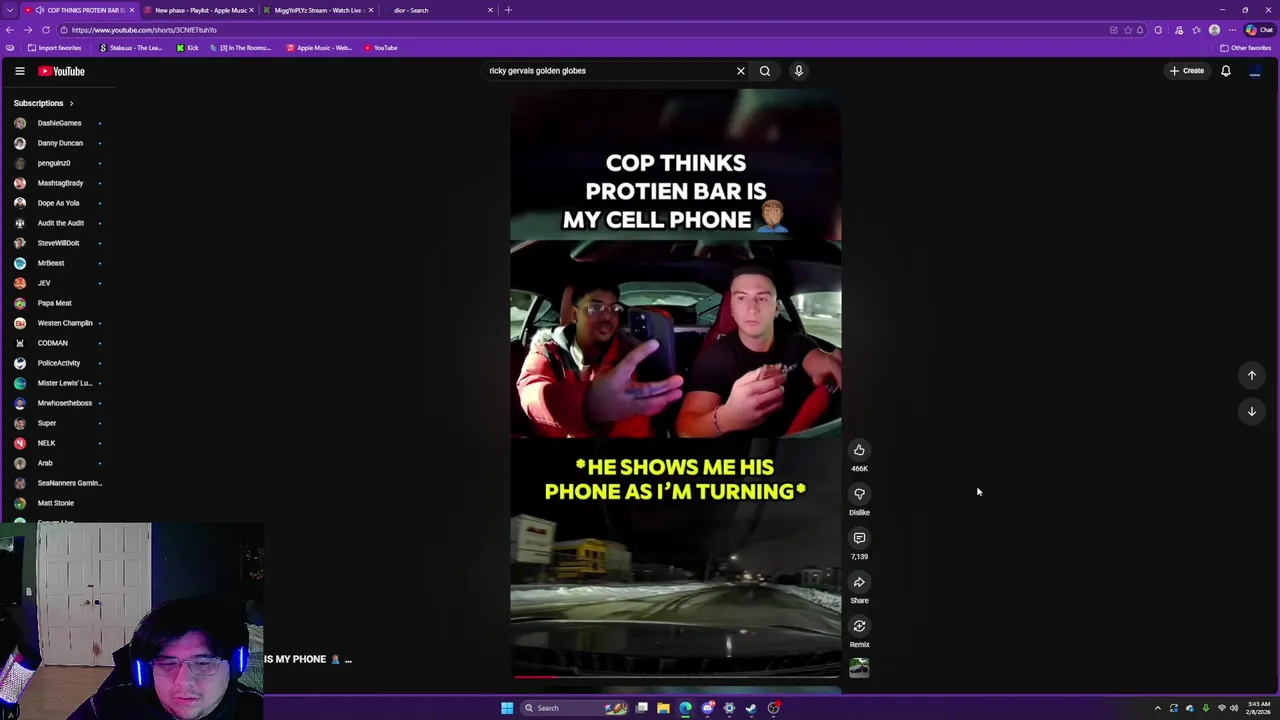
Task: Submit search with magnifier icon
Action: pyautogui.click(x=765, y=71)
